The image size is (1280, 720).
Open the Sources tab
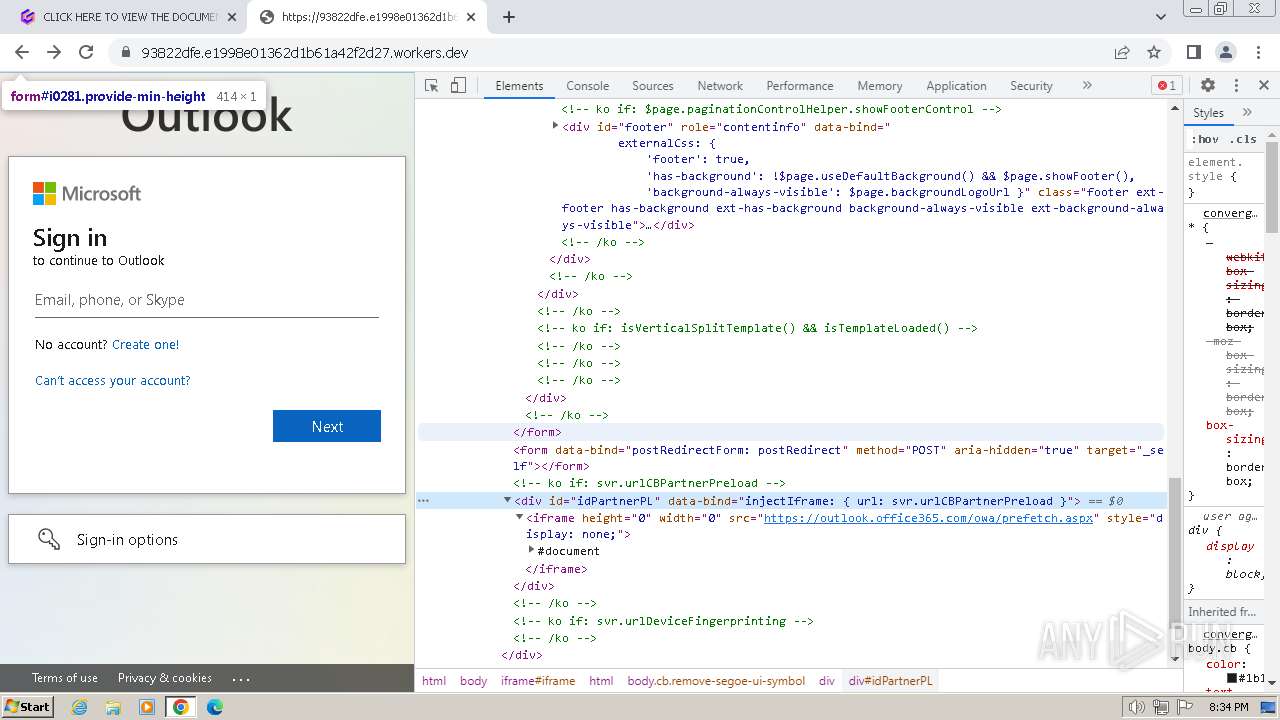click(x=653, y=86)
